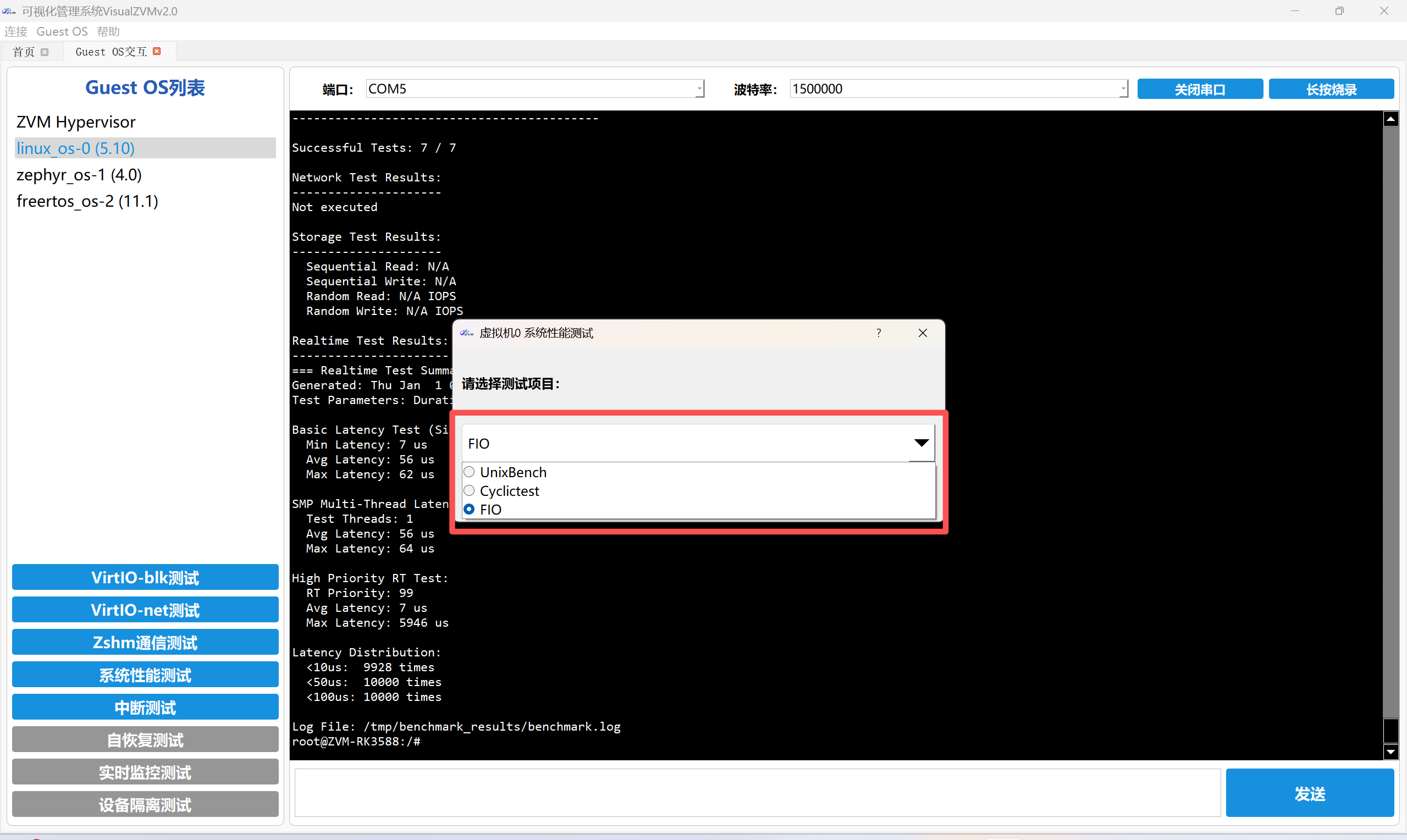
Task: Open the 帮助 menu
Action: [108, 32]
